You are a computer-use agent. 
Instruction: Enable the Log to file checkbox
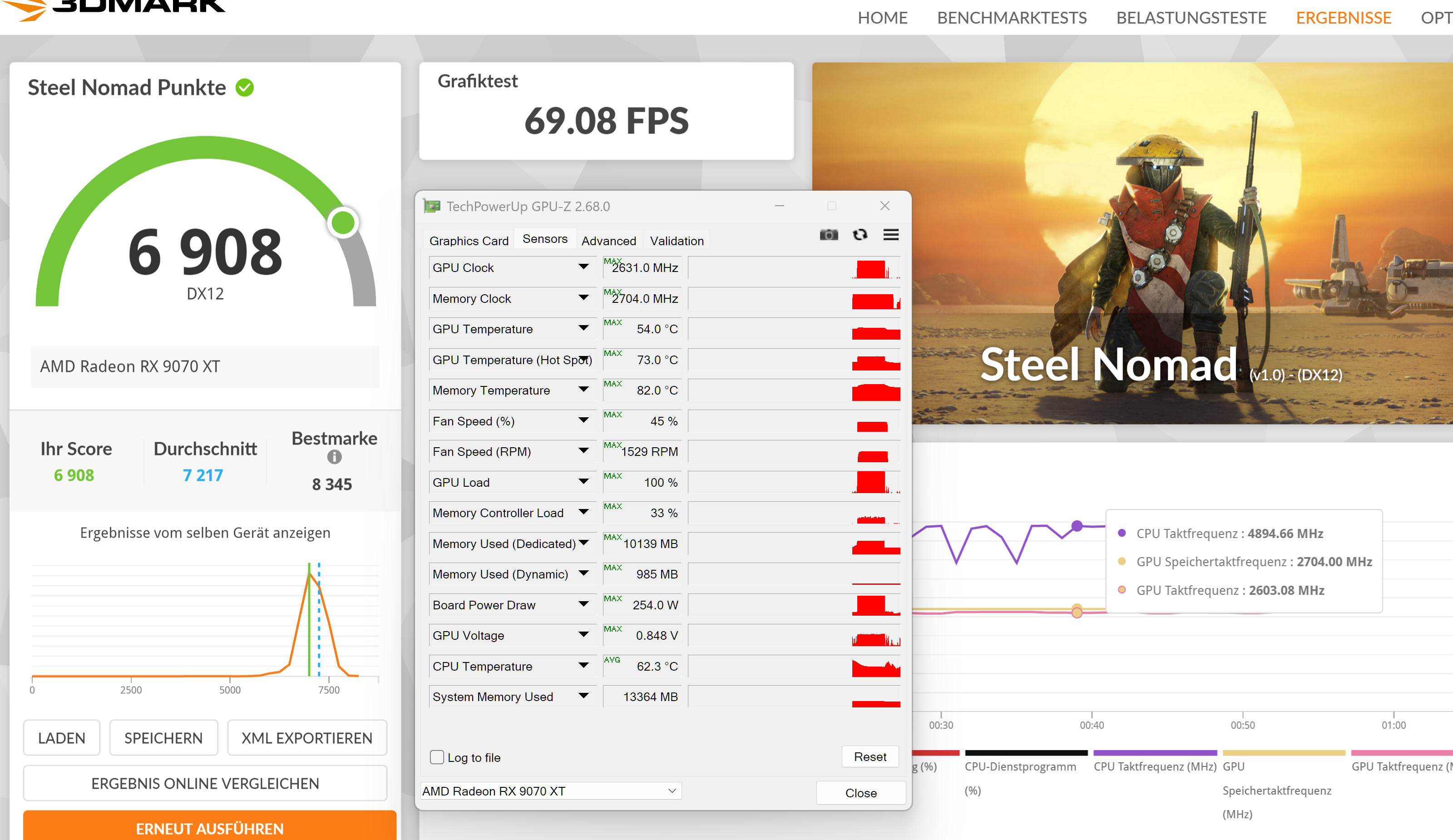pyautogui.click(x=437, y=757)
